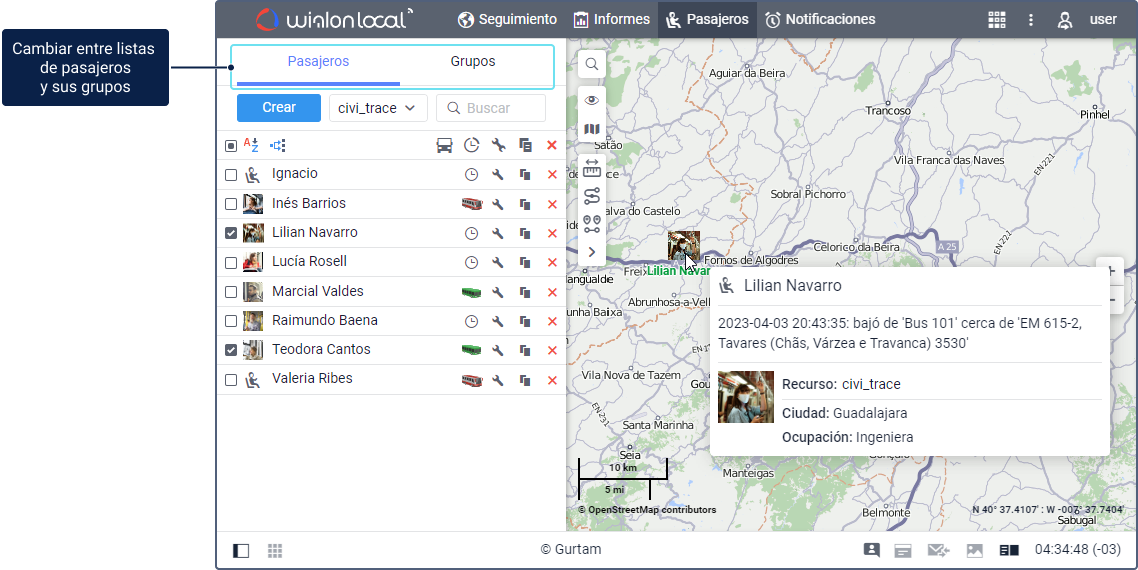This screenshot has width=1138, height=570.
Task: Open the map search magnifier tool
Action: pos(592,64)
